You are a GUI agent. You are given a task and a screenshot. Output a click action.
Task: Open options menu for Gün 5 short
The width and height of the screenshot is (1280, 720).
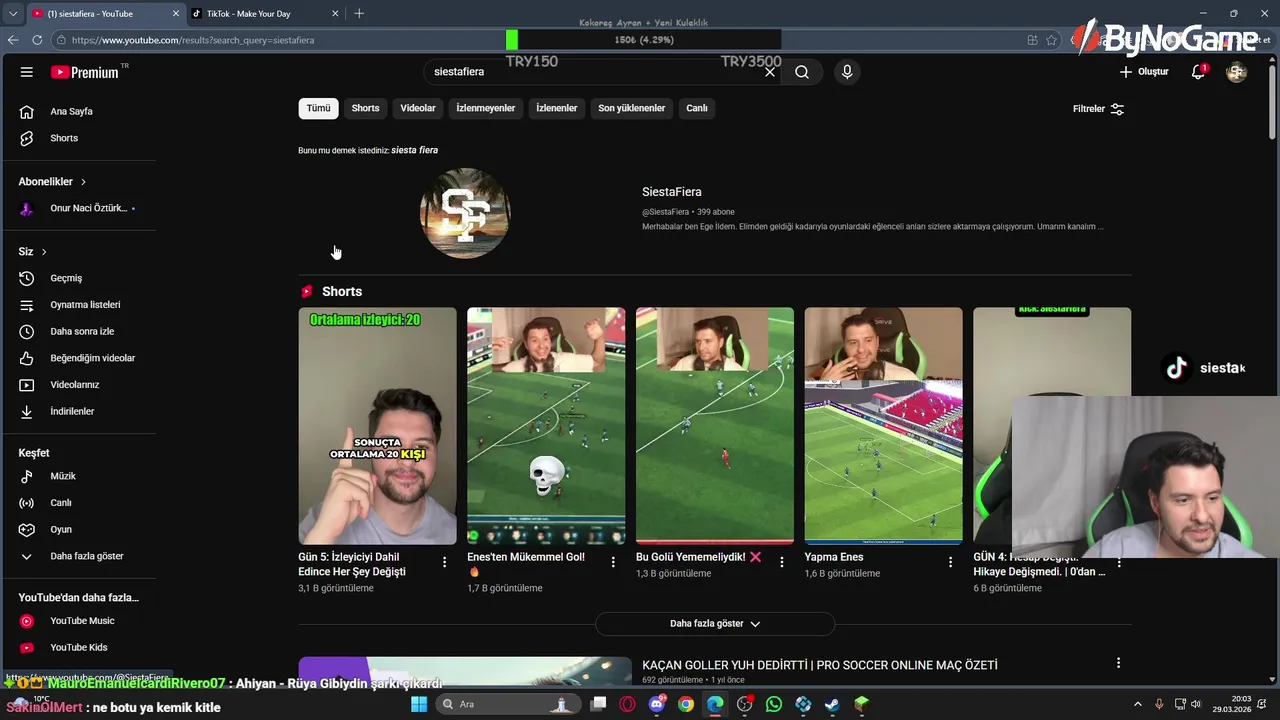pos(444,562)
